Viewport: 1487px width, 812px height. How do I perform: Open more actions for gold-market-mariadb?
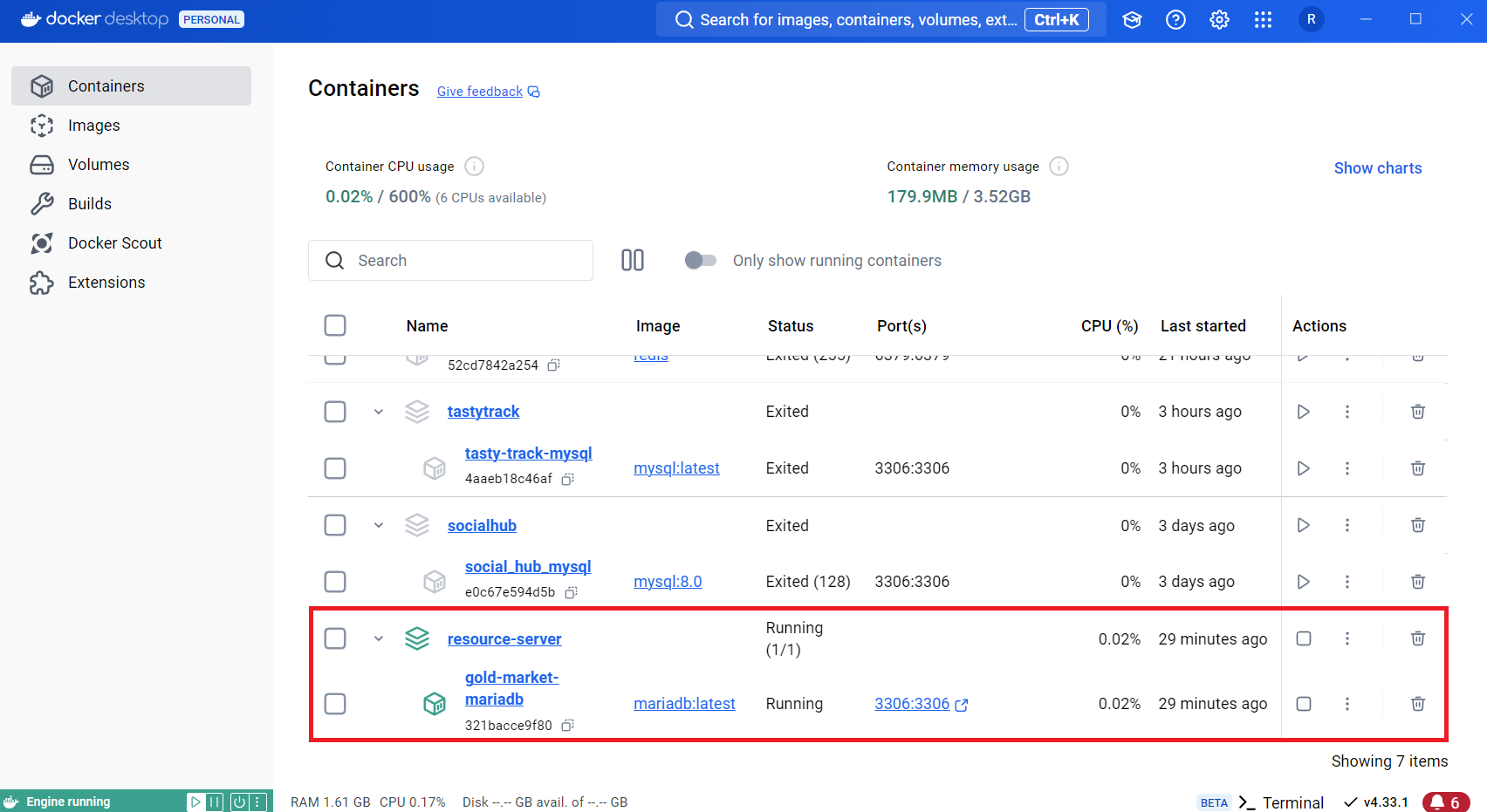pyautogui.click(x=1347, y=704)
